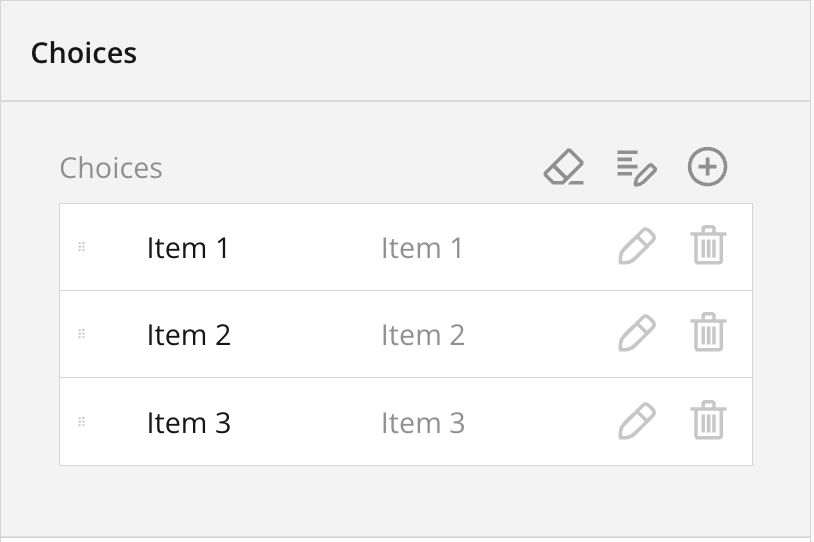814x542 pixels.
Task: Click the drag handle of Item 2
Action: tap(82, 334)
